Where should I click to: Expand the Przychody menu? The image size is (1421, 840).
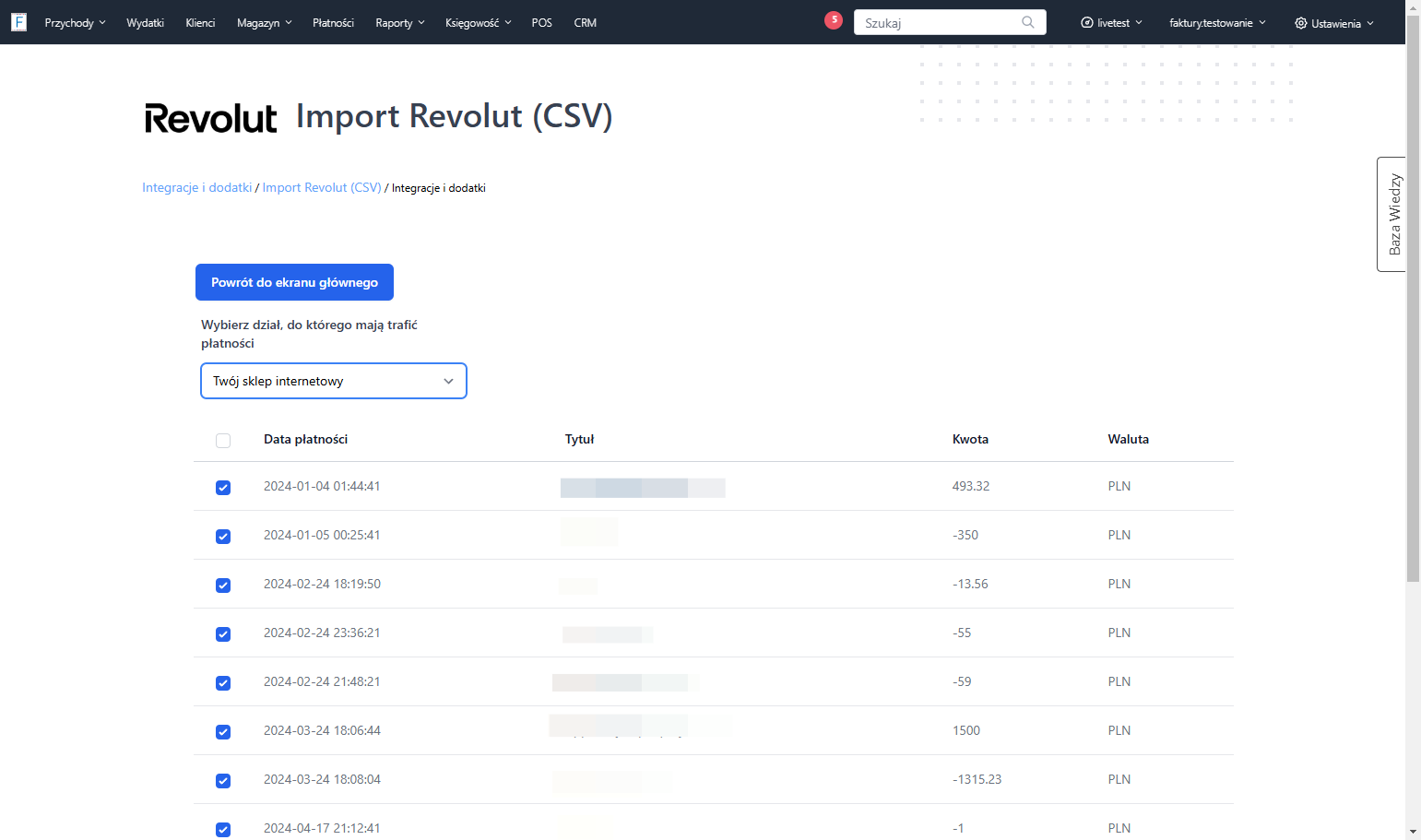[x=75, y=23]
